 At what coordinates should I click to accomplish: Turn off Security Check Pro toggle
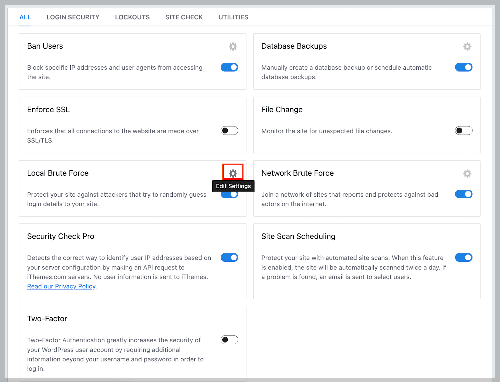click(229, 257)
